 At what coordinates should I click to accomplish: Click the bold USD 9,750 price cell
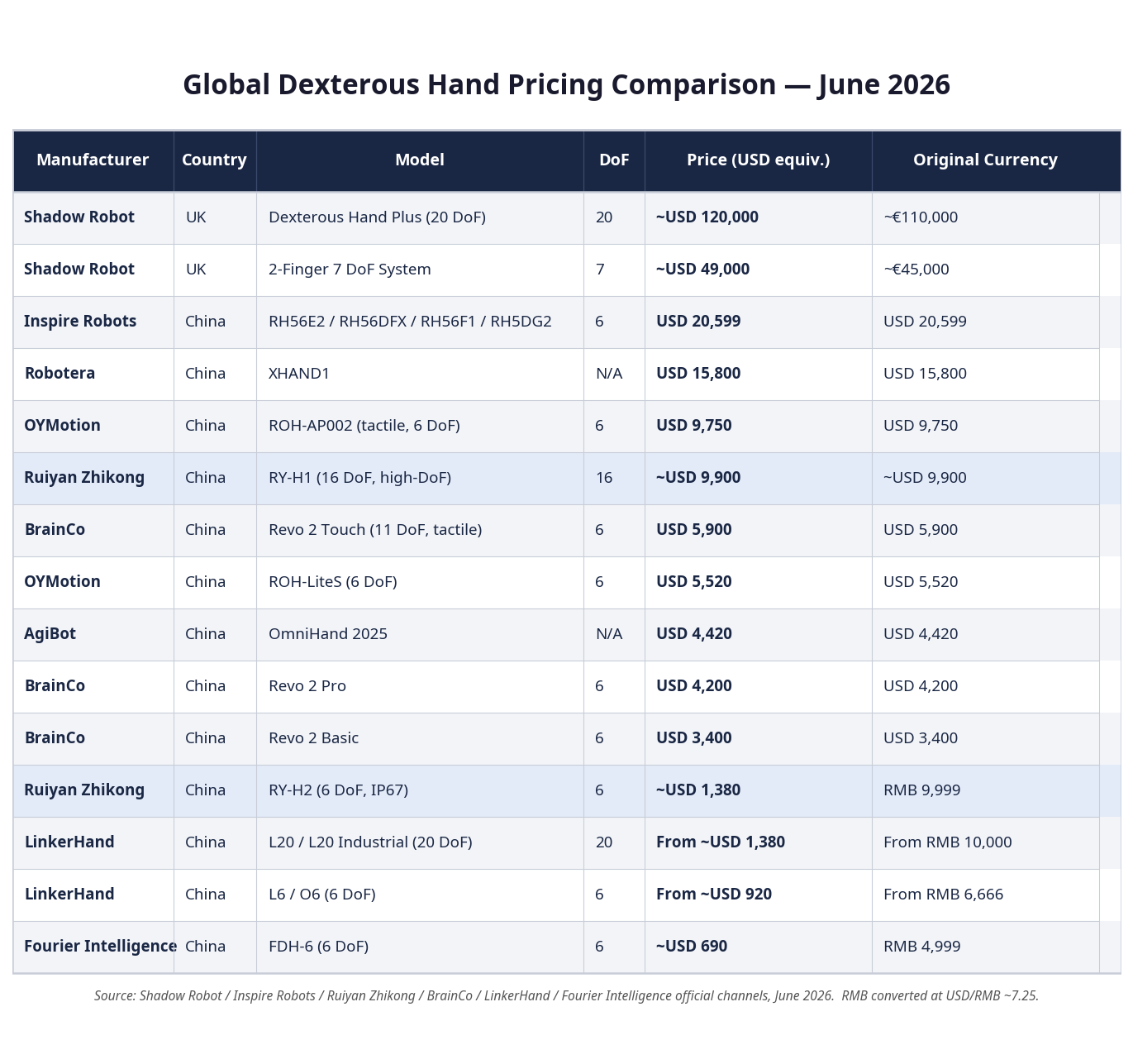click(x=758, y=426)
